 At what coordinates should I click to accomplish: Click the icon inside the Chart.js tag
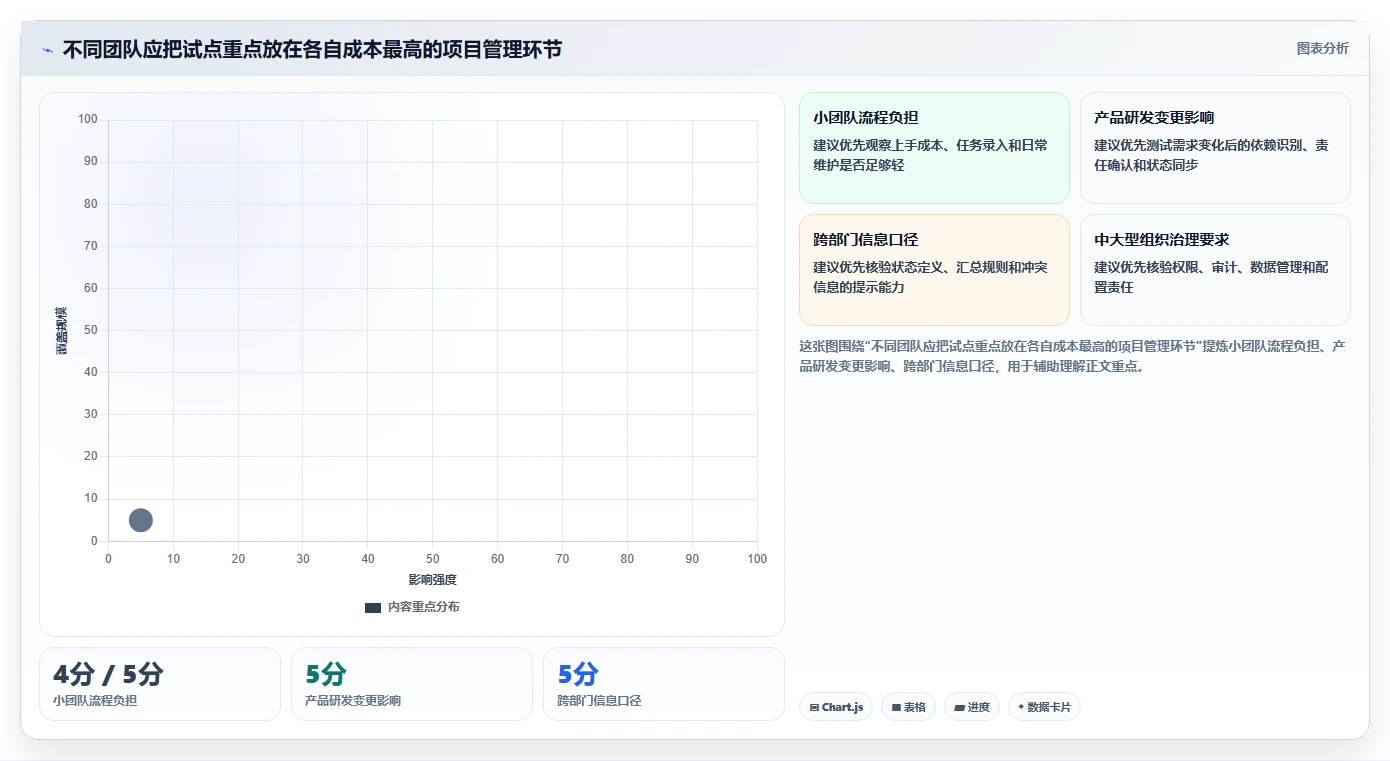coord(814,708)
